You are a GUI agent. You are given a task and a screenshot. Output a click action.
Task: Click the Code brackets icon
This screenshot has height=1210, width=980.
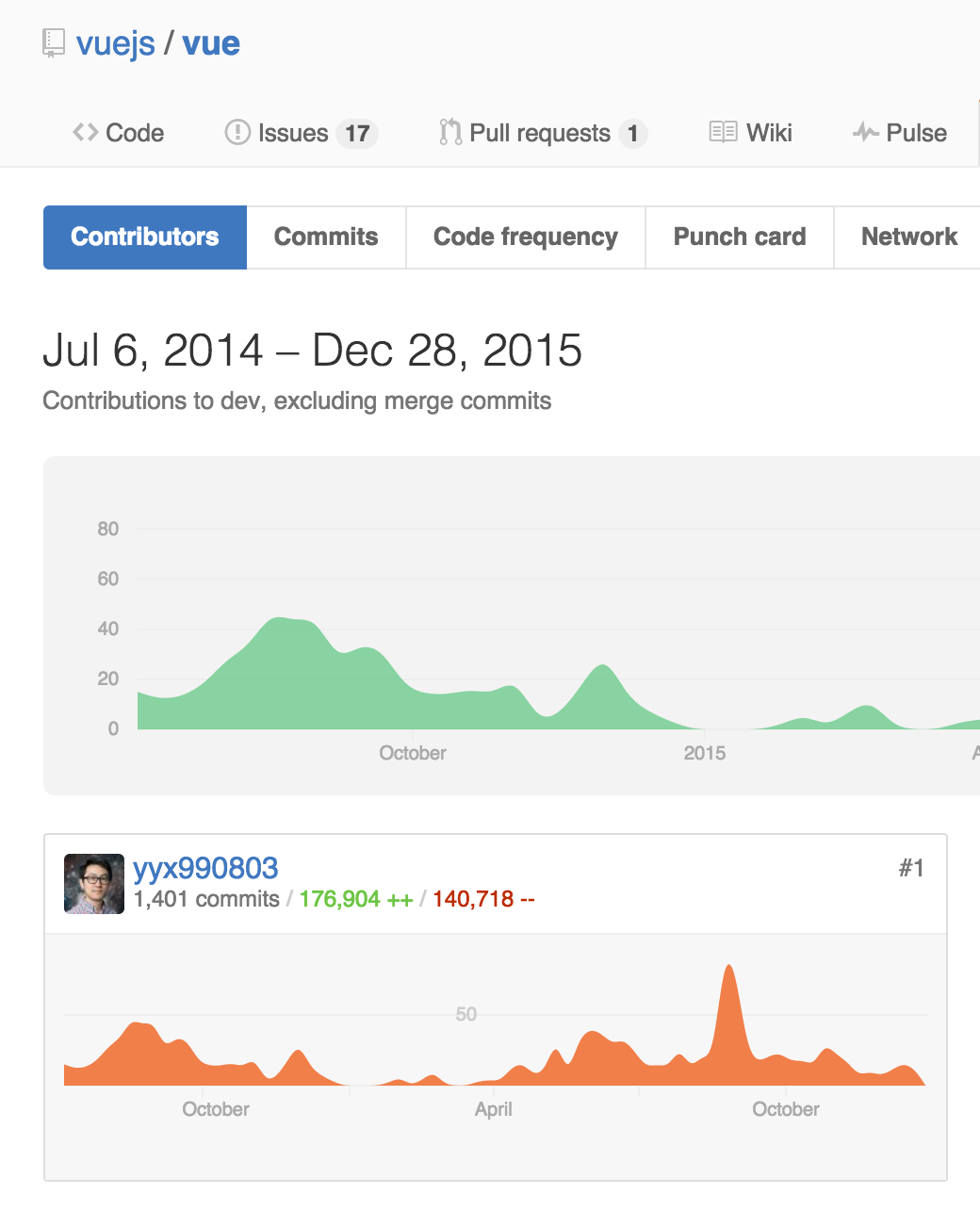[85, 133]
